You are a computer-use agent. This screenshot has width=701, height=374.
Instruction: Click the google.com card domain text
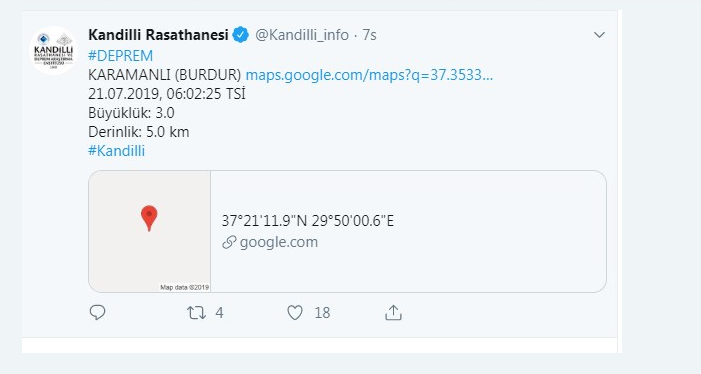click(279, 242)
